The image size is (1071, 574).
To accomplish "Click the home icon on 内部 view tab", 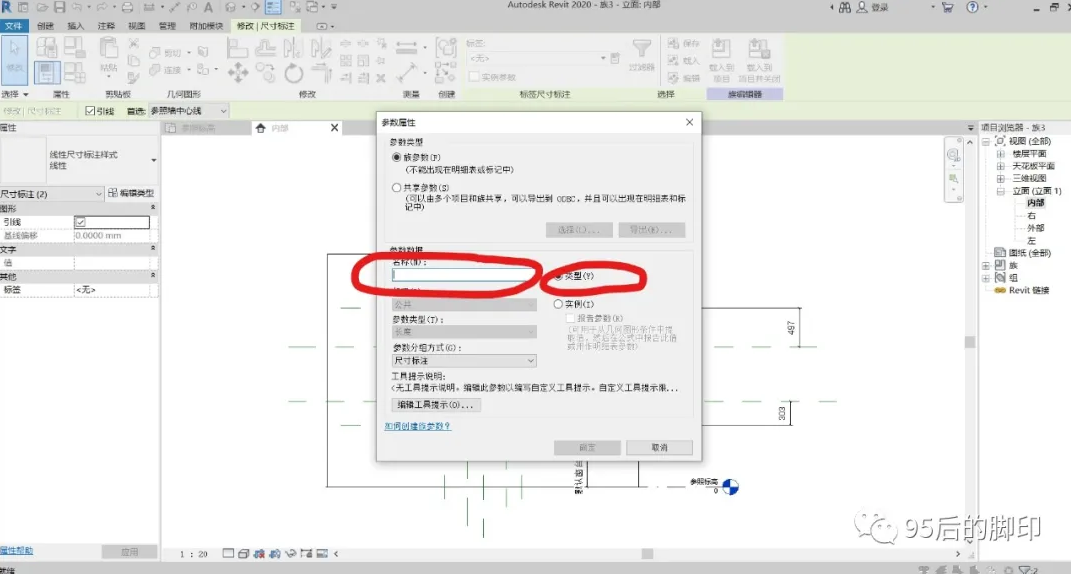I will tap(260, 128).
